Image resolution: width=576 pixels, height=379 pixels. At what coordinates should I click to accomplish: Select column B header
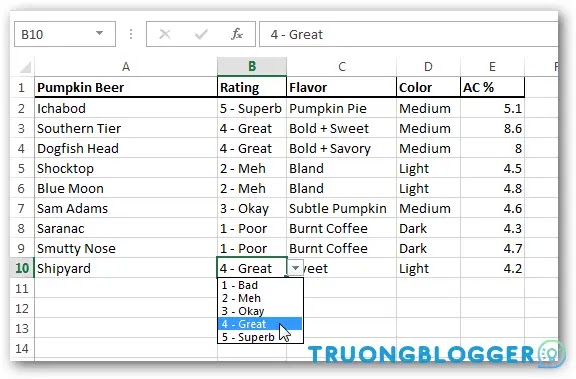tap(252, 67)
